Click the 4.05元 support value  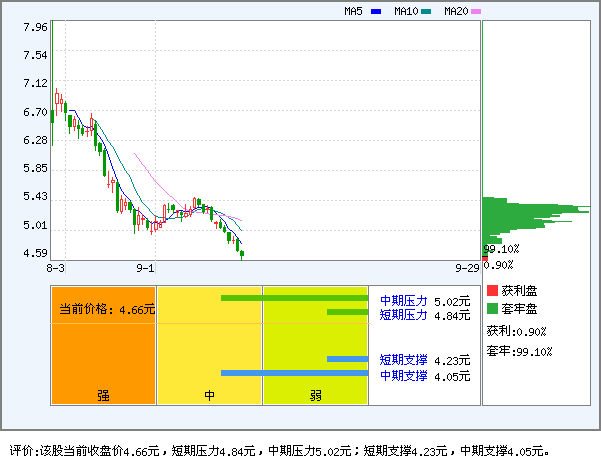pos(452,376)
